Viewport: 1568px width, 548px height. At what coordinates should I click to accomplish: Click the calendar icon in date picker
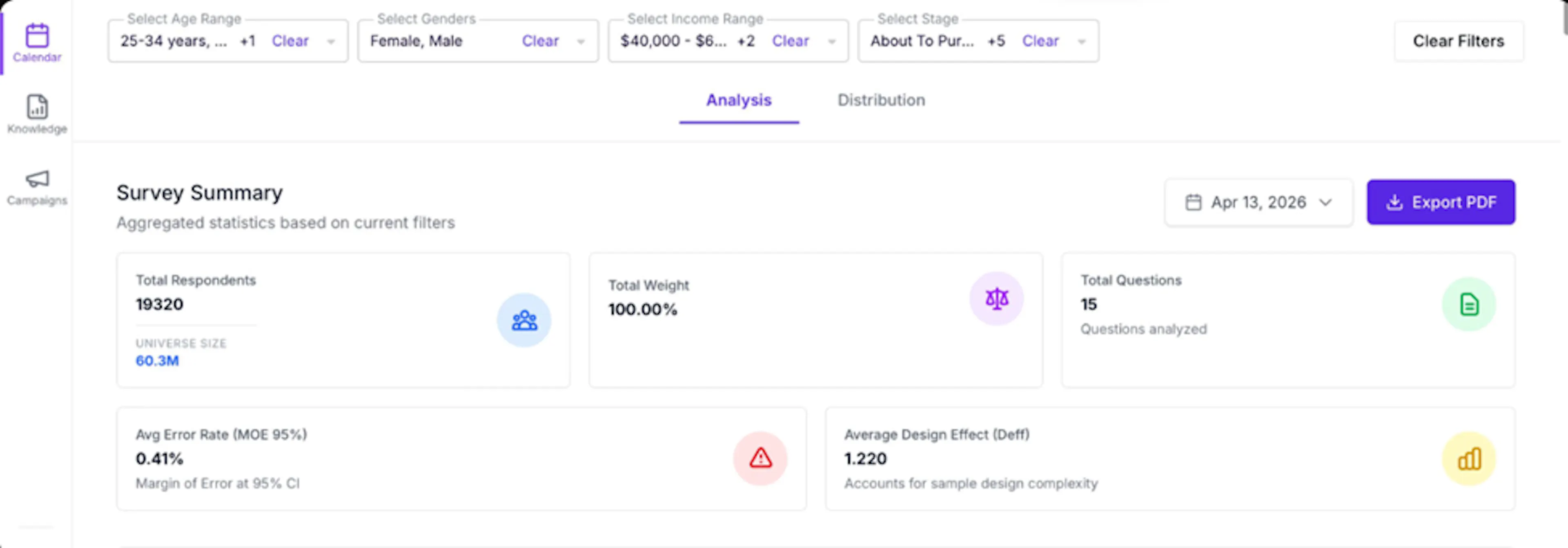point(1194,202)
